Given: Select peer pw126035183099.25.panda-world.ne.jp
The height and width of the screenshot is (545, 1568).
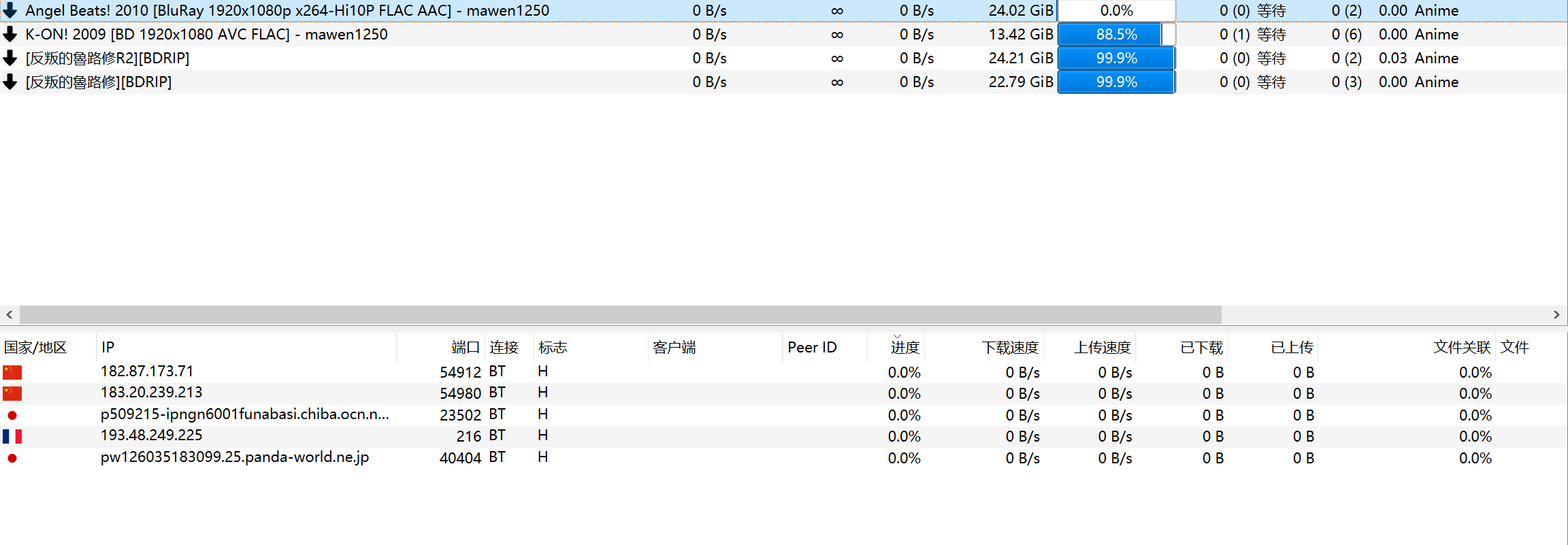Looking at the screenshot, I should coord(235,457).
